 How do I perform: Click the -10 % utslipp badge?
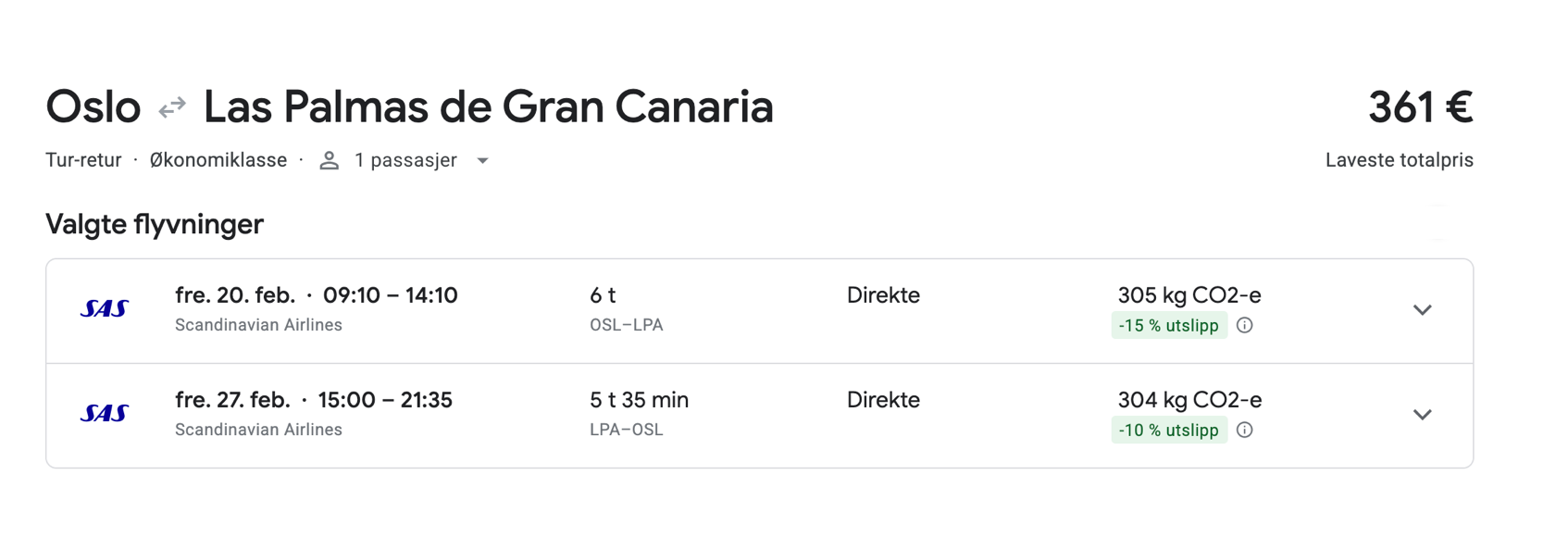pos(1168,431)
